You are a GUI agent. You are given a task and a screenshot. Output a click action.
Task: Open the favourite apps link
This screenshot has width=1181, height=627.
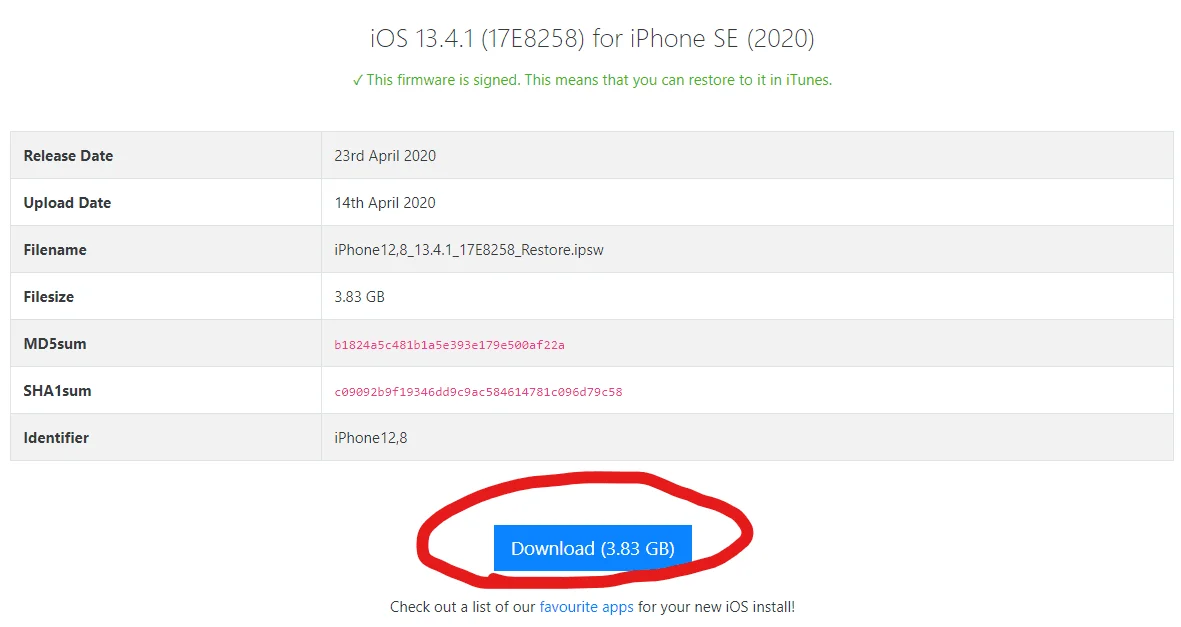586,607
